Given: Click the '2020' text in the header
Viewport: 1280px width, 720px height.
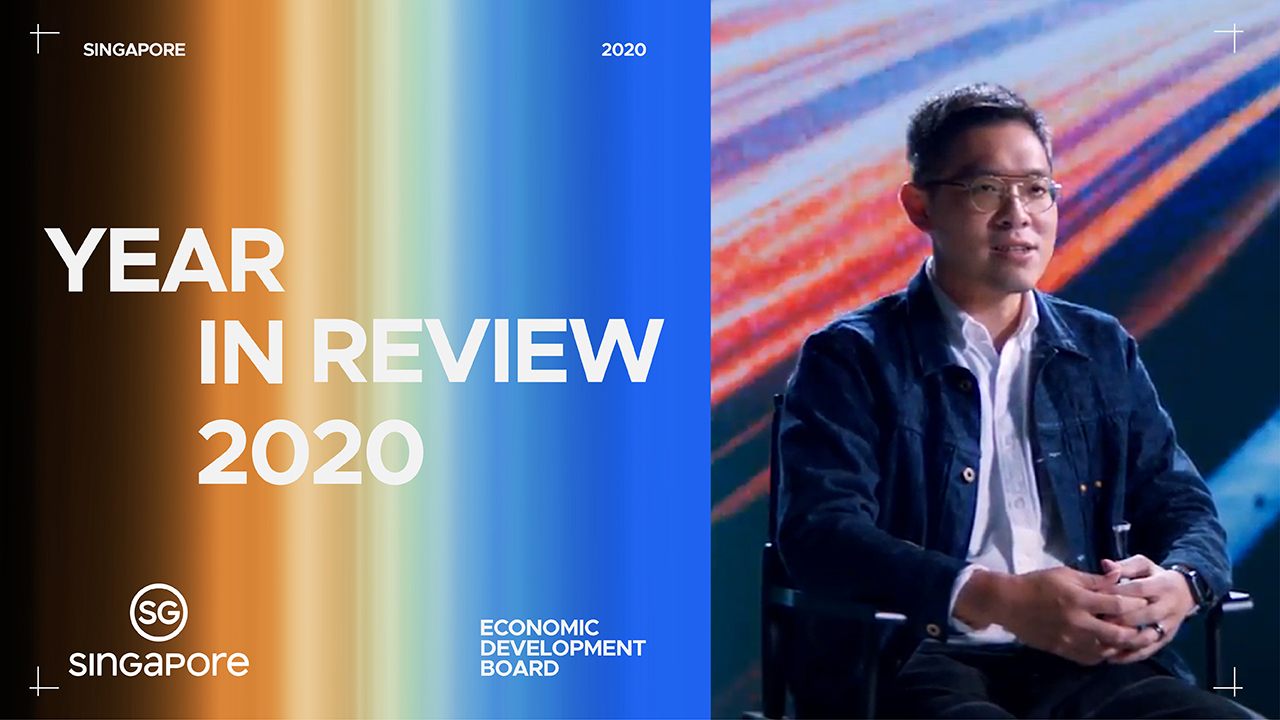Looking at the screenshot, I should (x=624, y=49).
